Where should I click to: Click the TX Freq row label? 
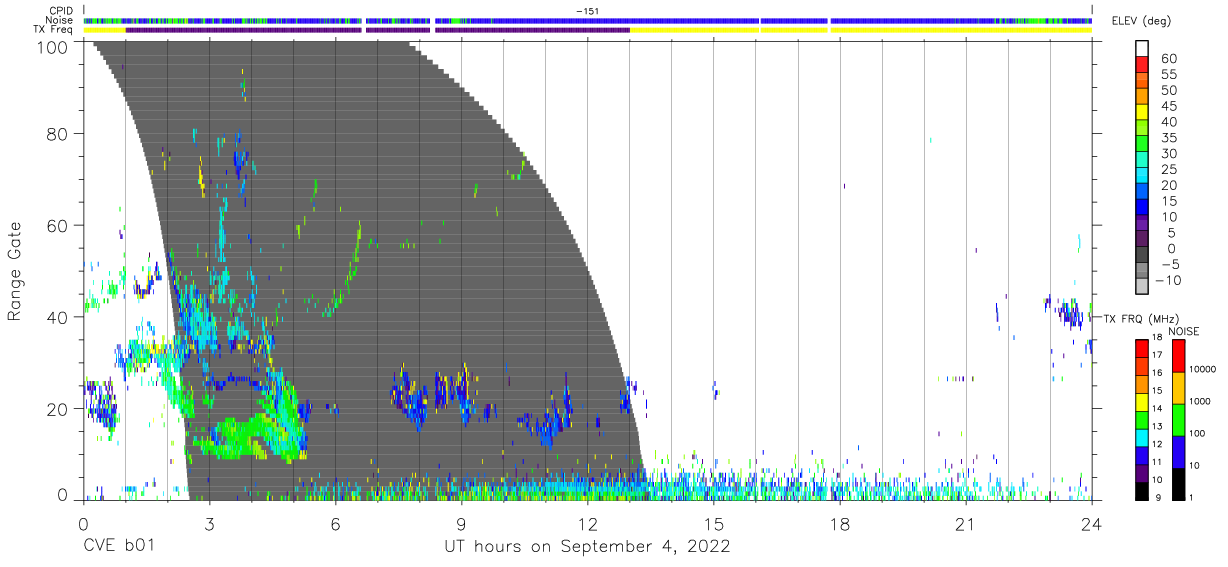tap(55, 30)
